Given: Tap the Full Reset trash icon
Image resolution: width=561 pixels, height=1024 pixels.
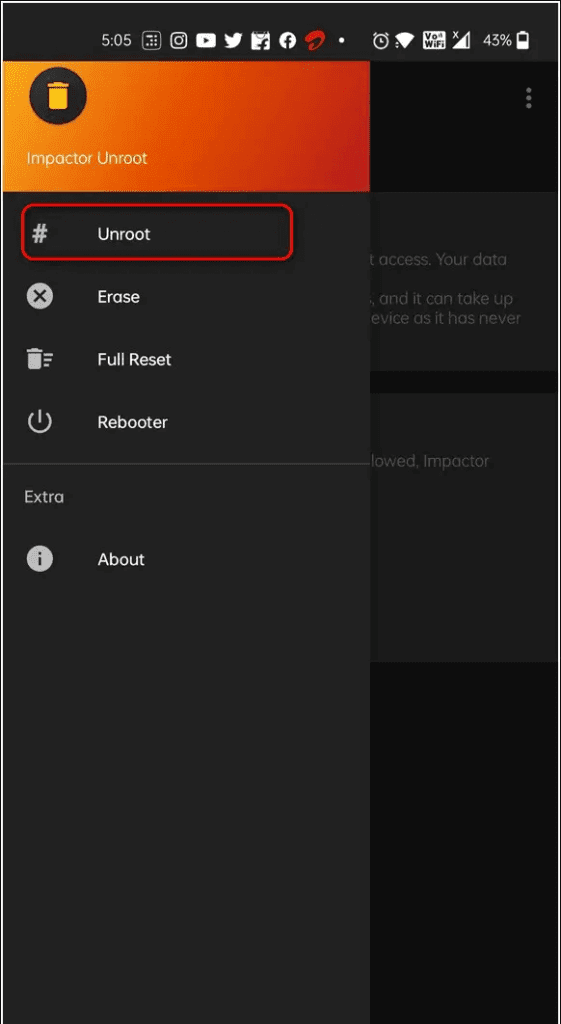Looking at the screenshot, I should pos(40,359).
